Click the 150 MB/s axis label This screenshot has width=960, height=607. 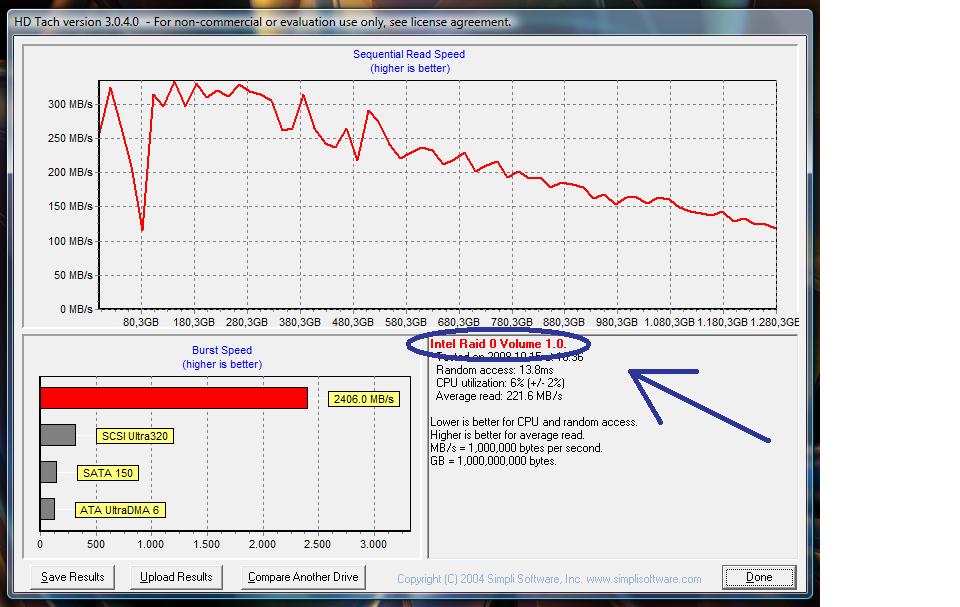(70, 206)
